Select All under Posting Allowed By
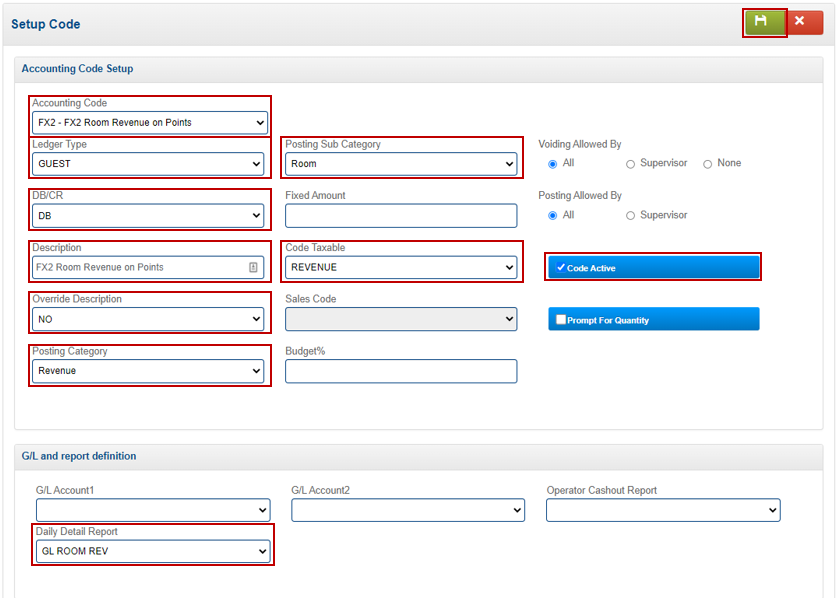 [x=553, y=216]
